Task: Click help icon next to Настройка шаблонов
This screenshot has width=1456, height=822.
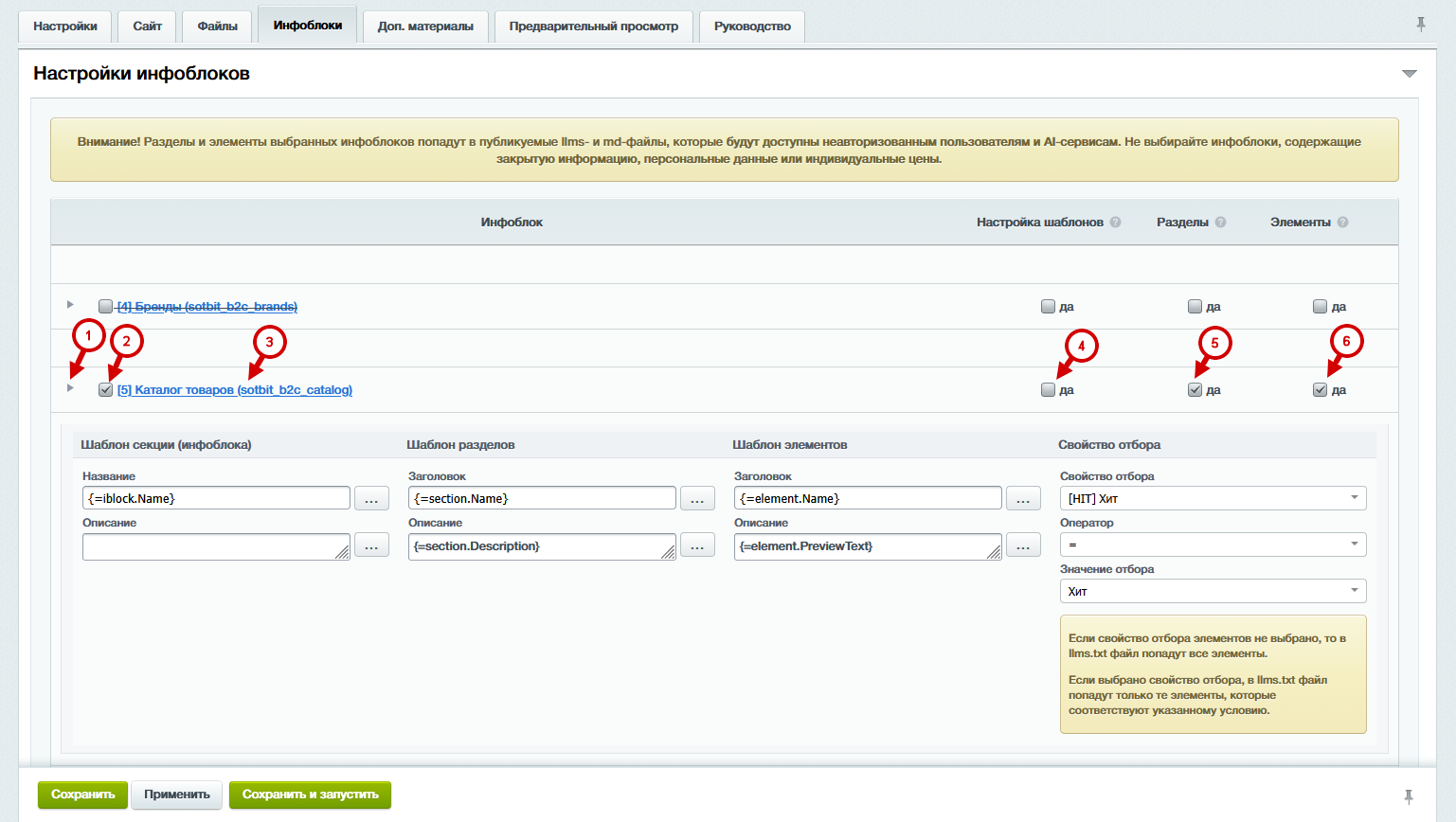Action: 1115,223
